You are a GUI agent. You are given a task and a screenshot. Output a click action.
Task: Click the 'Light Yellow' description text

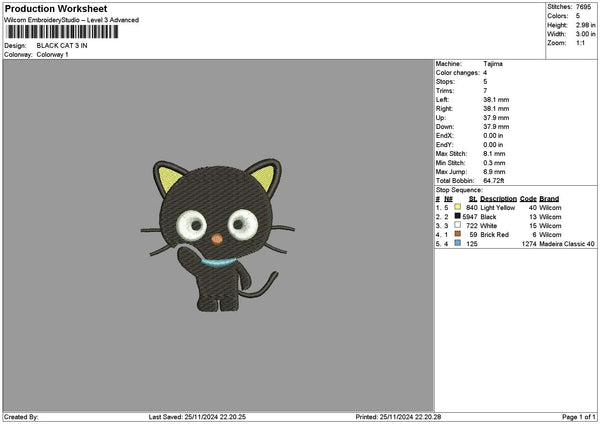coord(498,208)
